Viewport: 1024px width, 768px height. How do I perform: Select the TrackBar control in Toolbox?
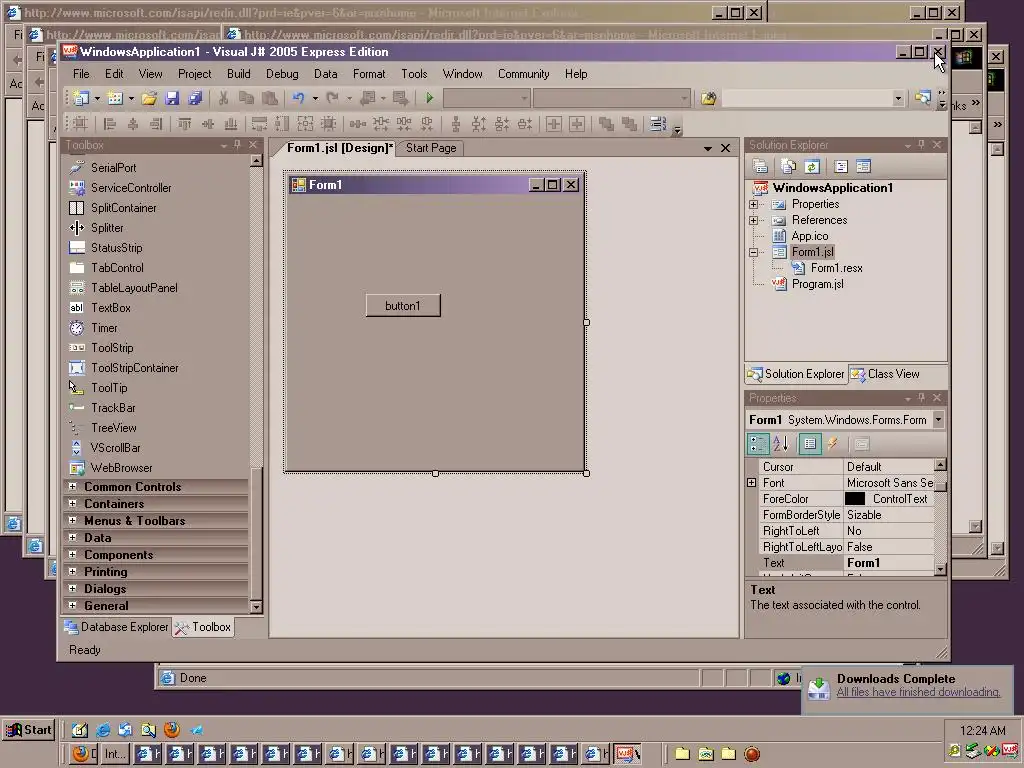click(113, 408)
